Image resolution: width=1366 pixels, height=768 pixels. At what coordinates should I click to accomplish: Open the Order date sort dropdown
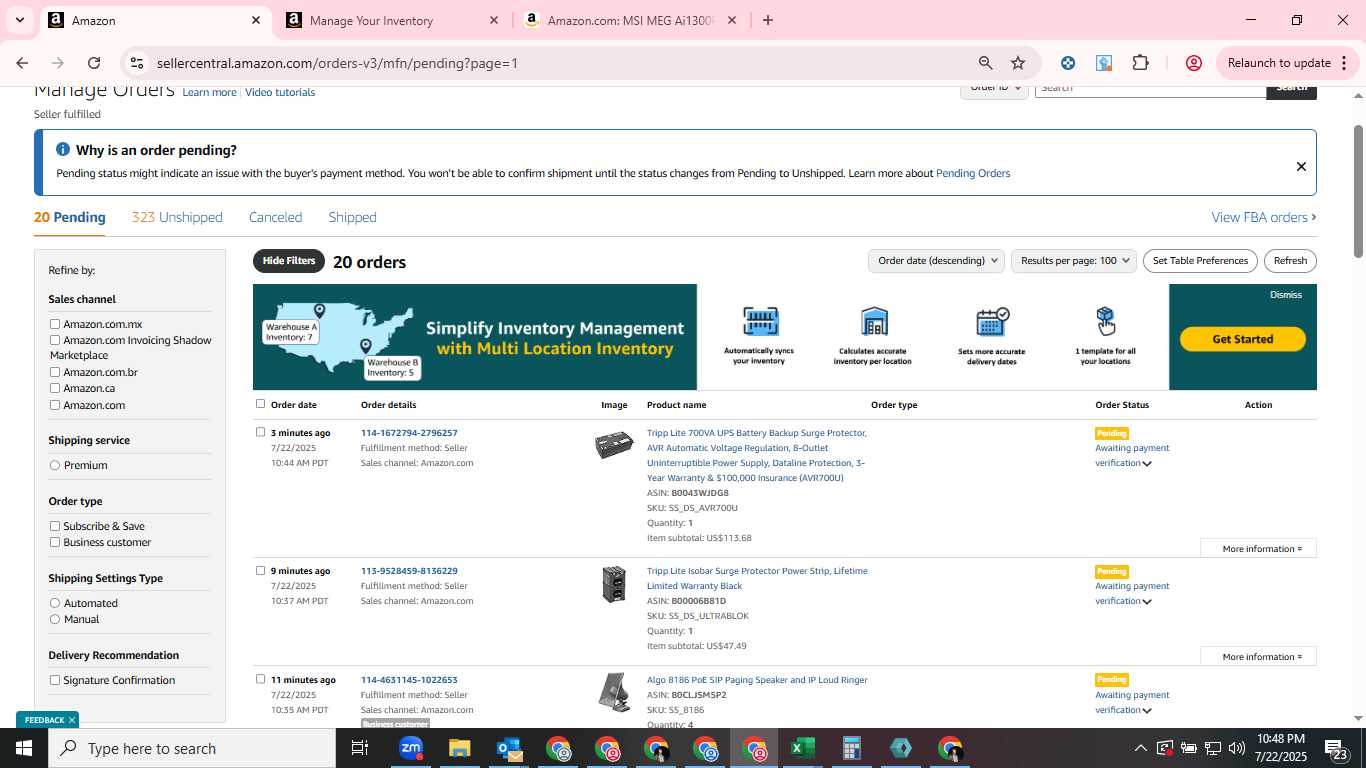(x=936, y=261)
